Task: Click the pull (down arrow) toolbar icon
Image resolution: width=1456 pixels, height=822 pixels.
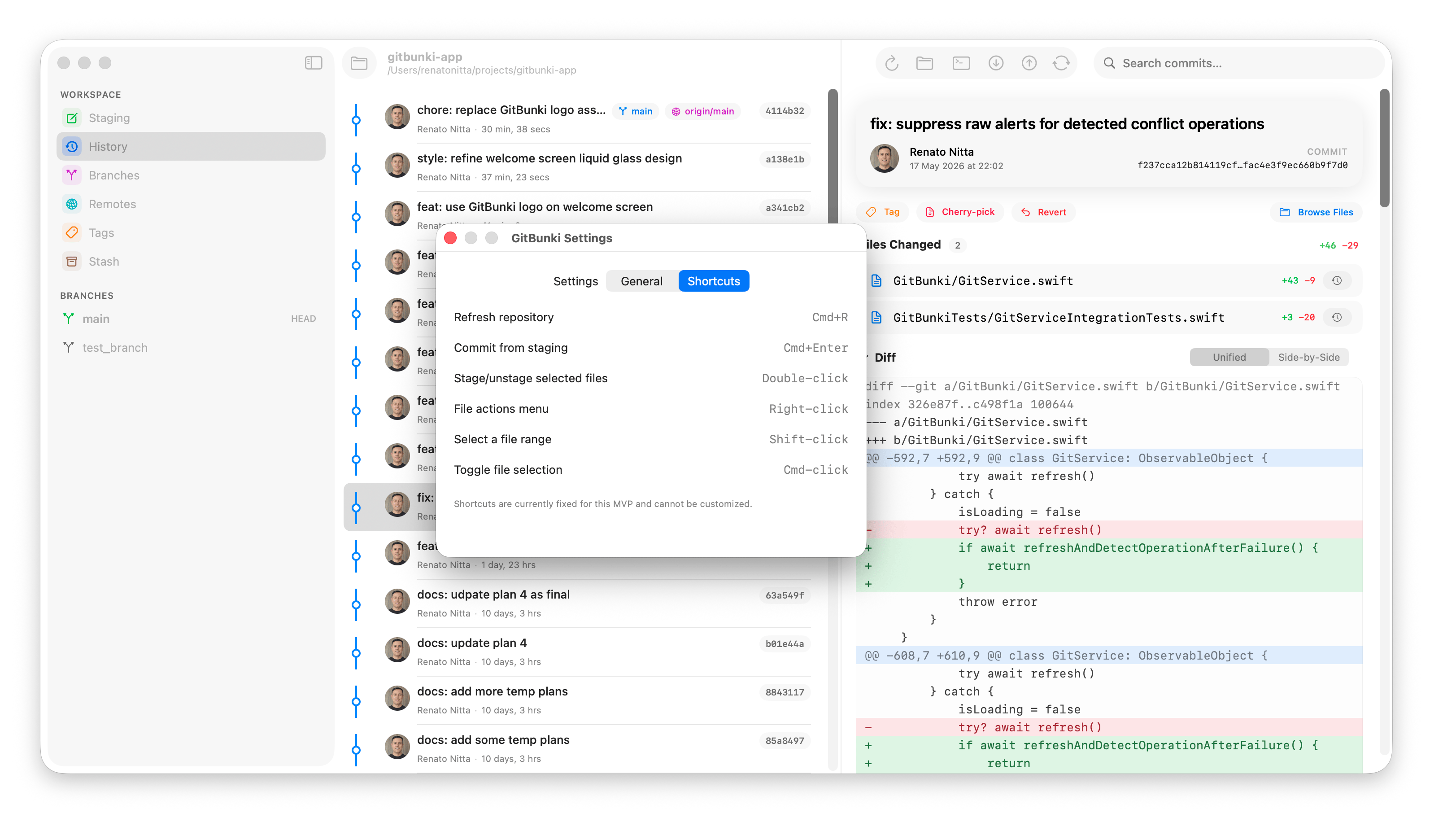Action: 996,63
